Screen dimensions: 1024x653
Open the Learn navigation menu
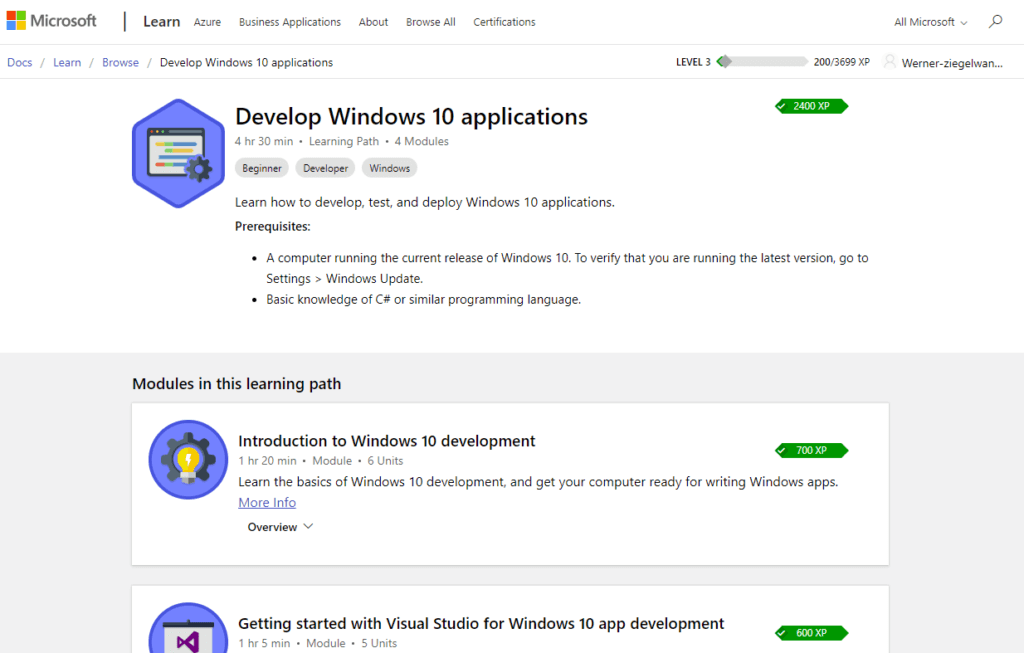click(160, 20)
